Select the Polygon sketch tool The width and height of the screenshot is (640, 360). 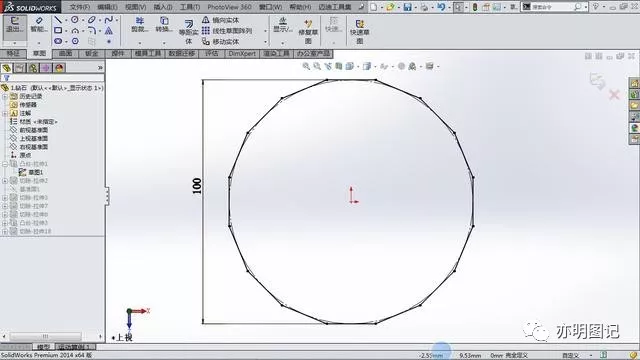pos(75,41)
